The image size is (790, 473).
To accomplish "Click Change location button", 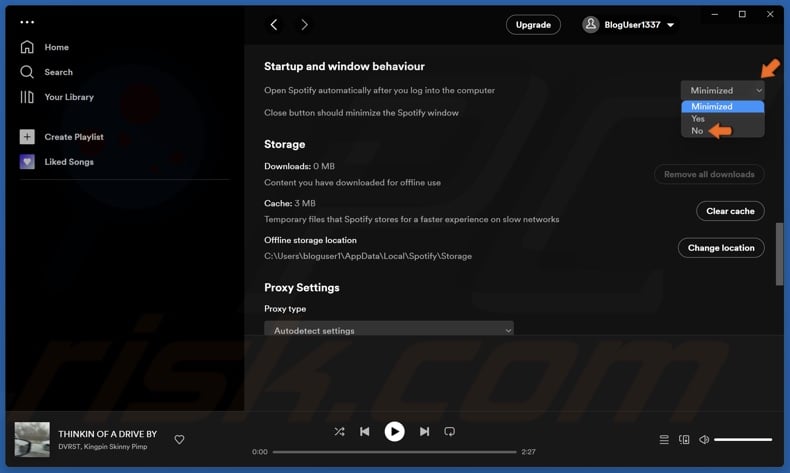I will point(721,248).
